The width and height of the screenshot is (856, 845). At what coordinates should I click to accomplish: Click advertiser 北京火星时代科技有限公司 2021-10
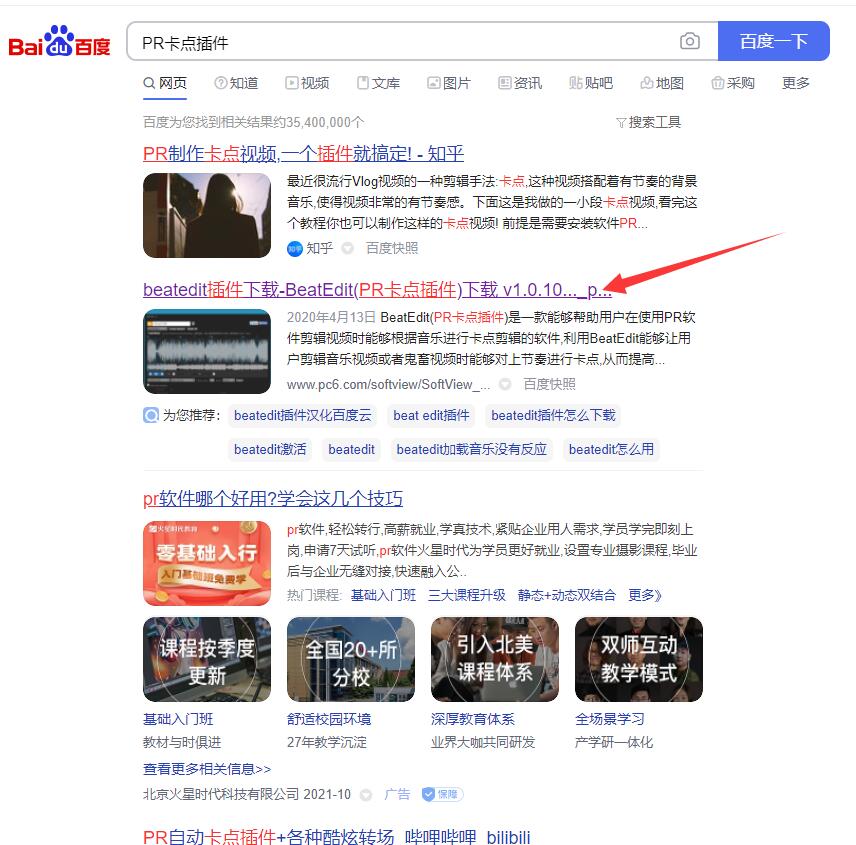pos(247,794)
